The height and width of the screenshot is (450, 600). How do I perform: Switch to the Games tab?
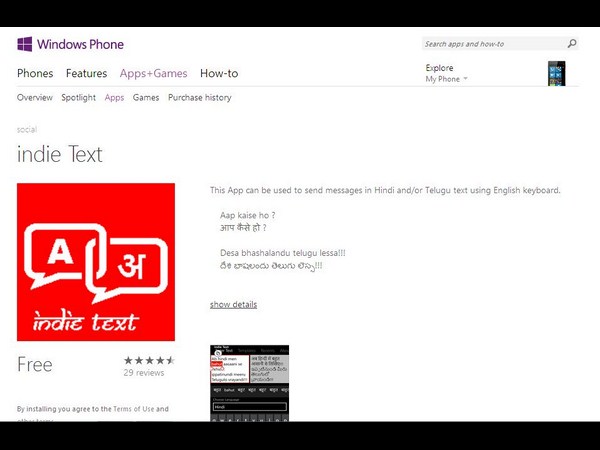pyautogui.click(x=146, y=98)
